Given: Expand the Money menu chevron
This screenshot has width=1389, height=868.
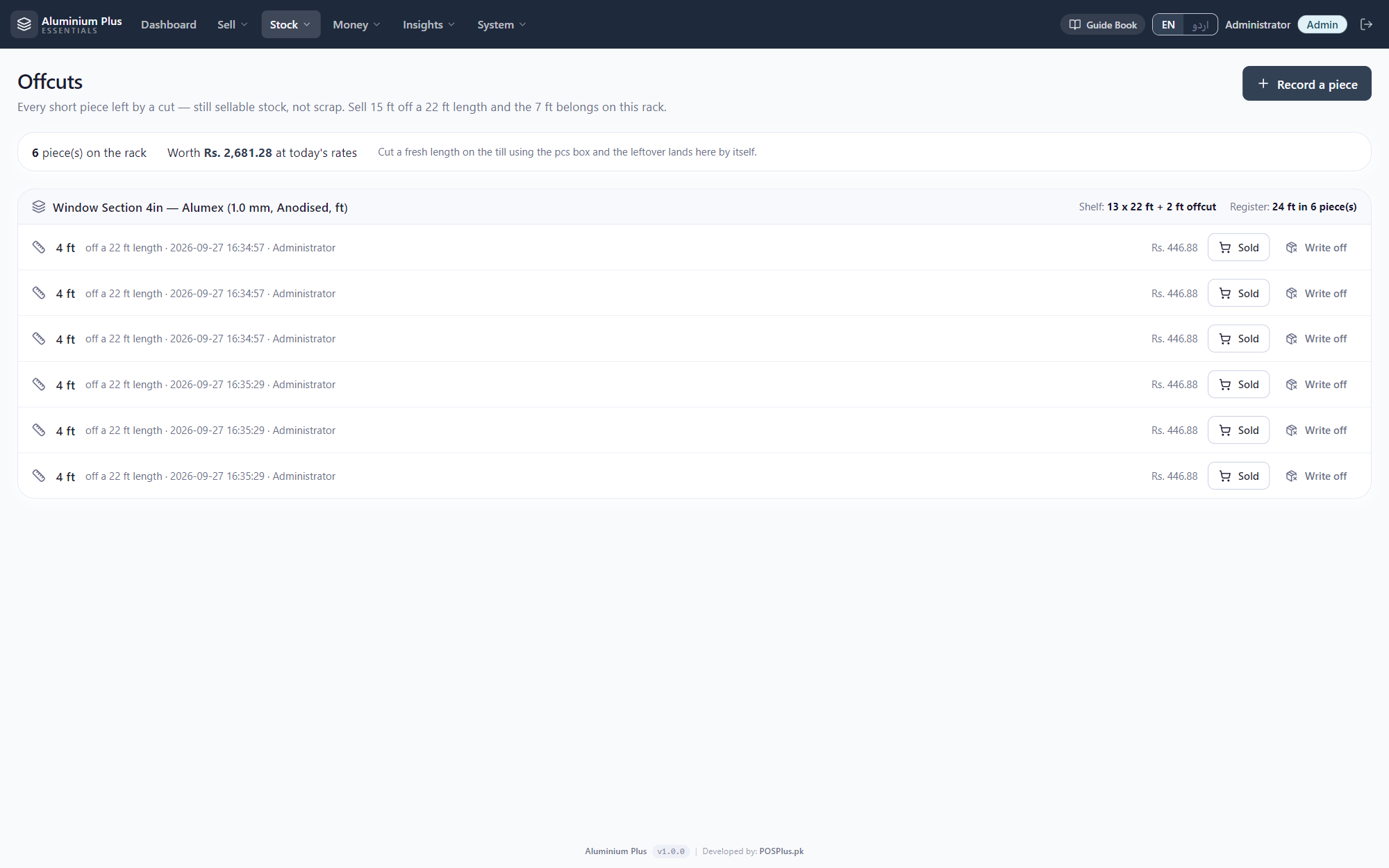Looking at the screenshot, I should point(377,24).
